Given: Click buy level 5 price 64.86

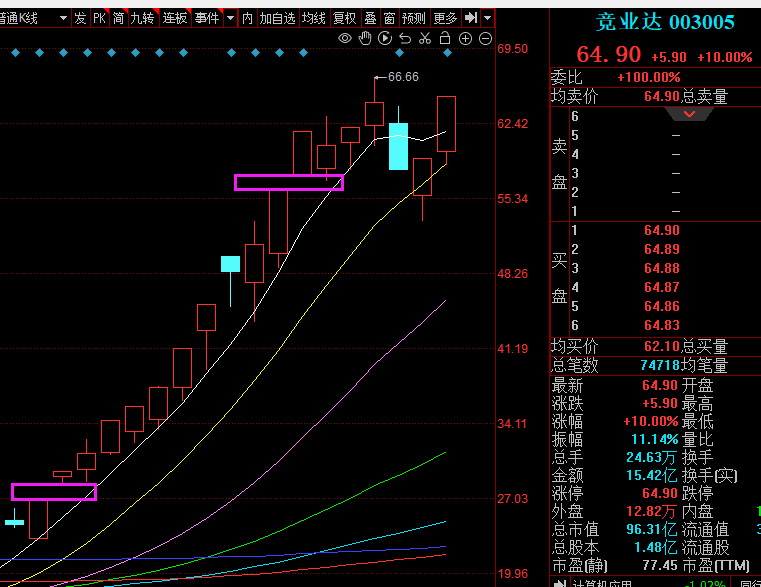Looking at the screenshot, I should click(662, 306).
